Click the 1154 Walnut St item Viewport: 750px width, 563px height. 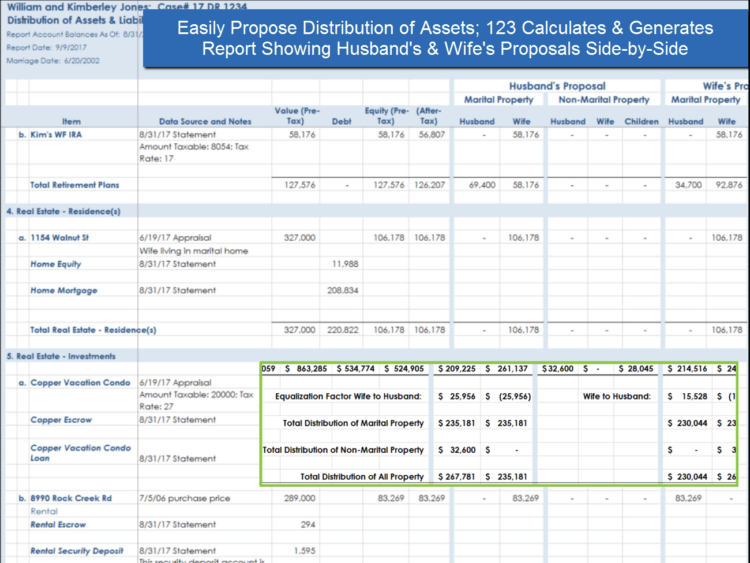click(63, 237)
